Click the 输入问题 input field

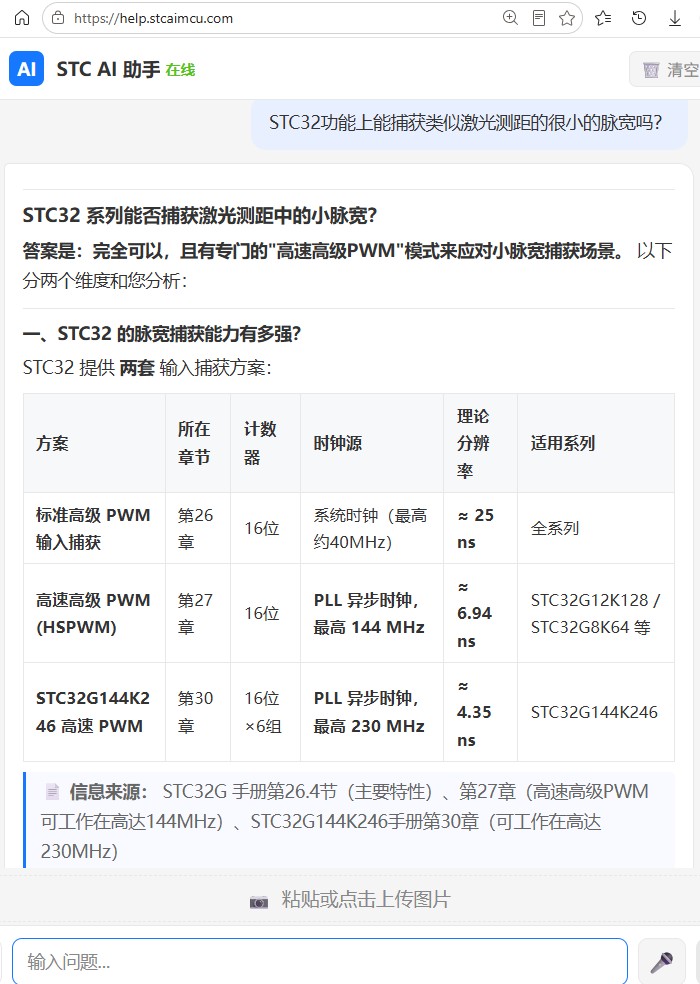tap(320, 961)
